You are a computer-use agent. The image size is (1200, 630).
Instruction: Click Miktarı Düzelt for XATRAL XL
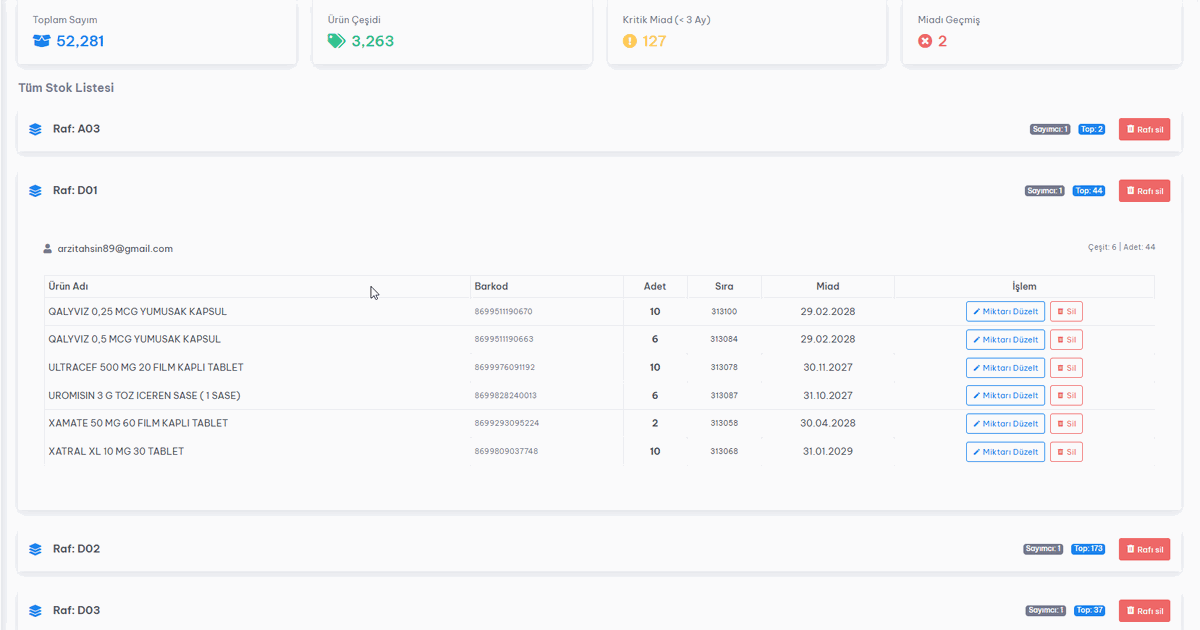pyautogui.click(x=1005, y=451)
